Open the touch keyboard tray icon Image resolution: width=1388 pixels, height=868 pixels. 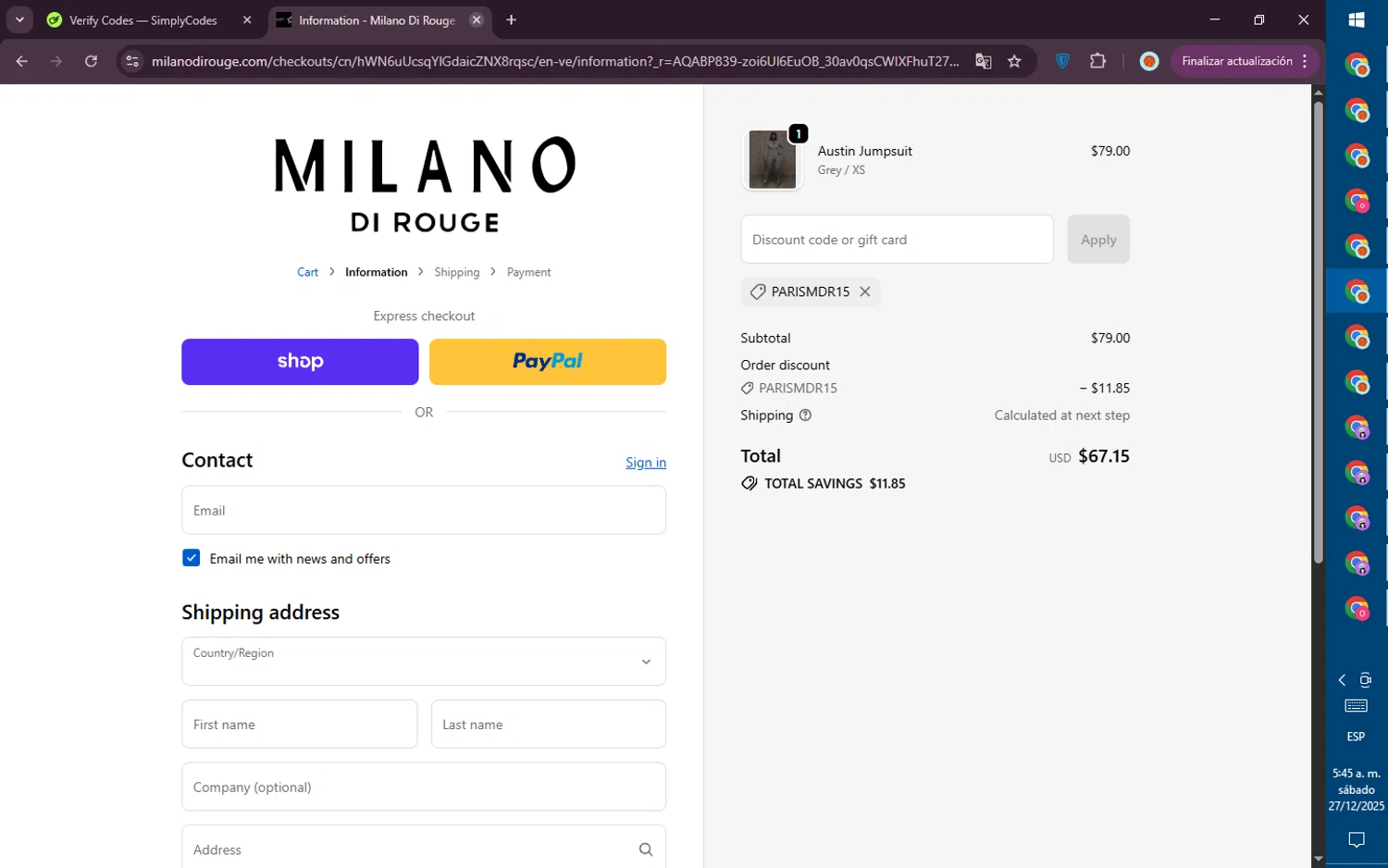pyautogui.click(x=1357, y=706)
